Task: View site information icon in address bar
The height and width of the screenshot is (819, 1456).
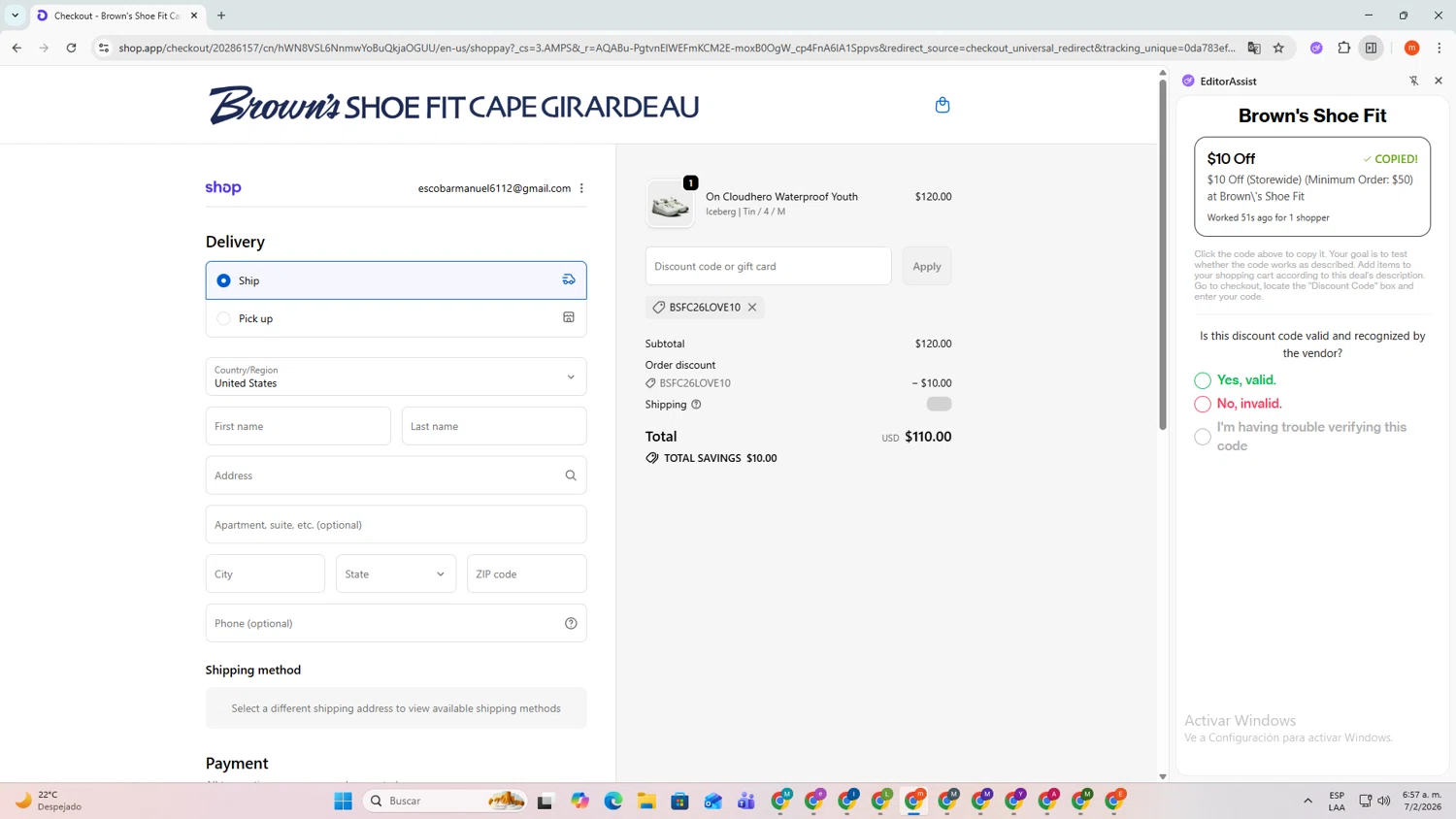Action: [x=104, y=48]
